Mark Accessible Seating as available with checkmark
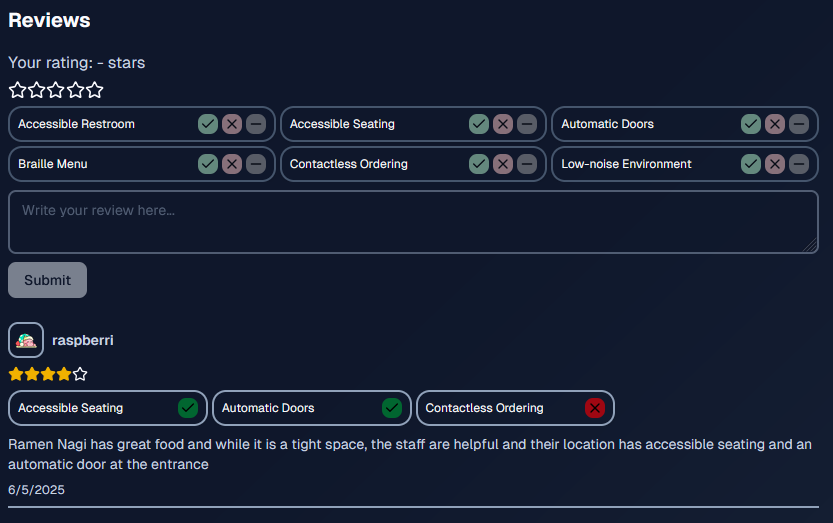Screen dimensions: 833x523 click(479, 124)
